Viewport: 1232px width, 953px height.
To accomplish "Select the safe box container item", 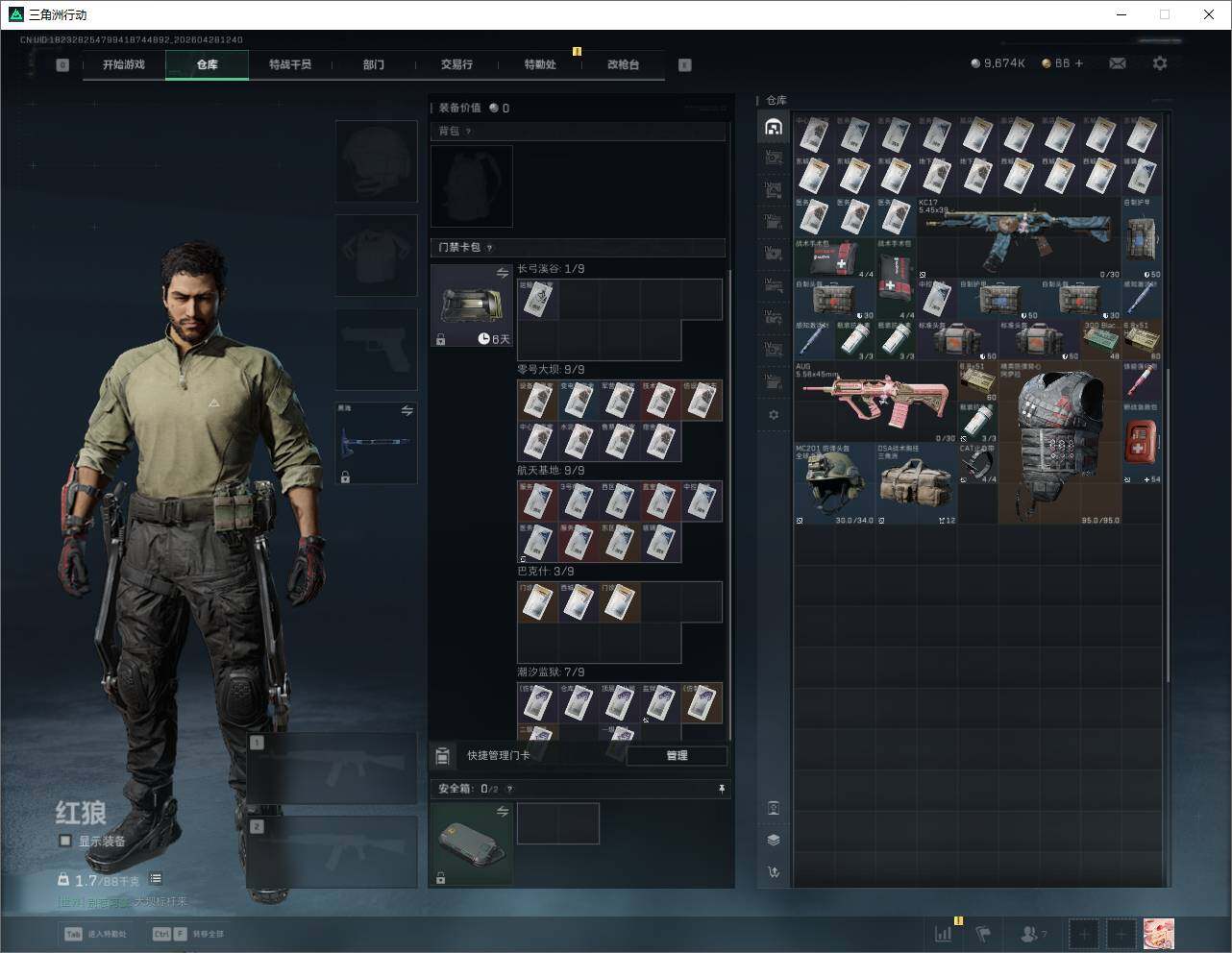I will point(472,844).
